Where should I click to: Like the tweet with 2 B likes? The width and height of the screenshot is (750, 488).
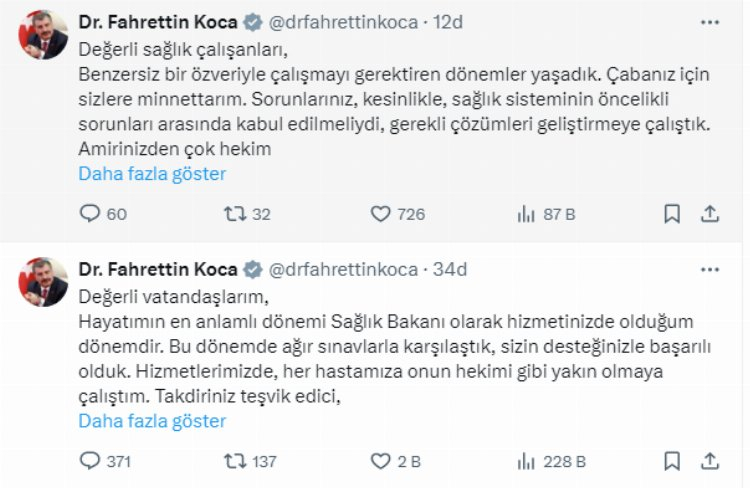380,461
